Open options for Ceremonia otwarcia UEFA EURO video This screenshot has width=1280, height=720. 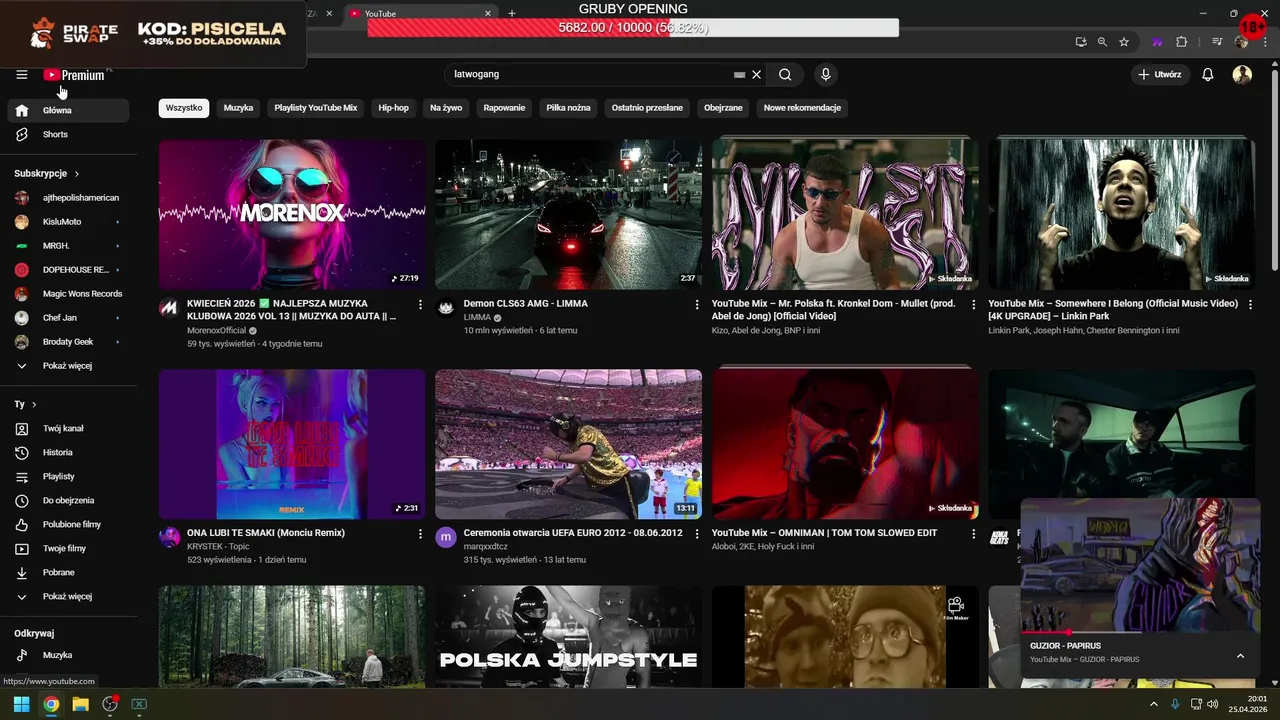(x=697, y=534)
